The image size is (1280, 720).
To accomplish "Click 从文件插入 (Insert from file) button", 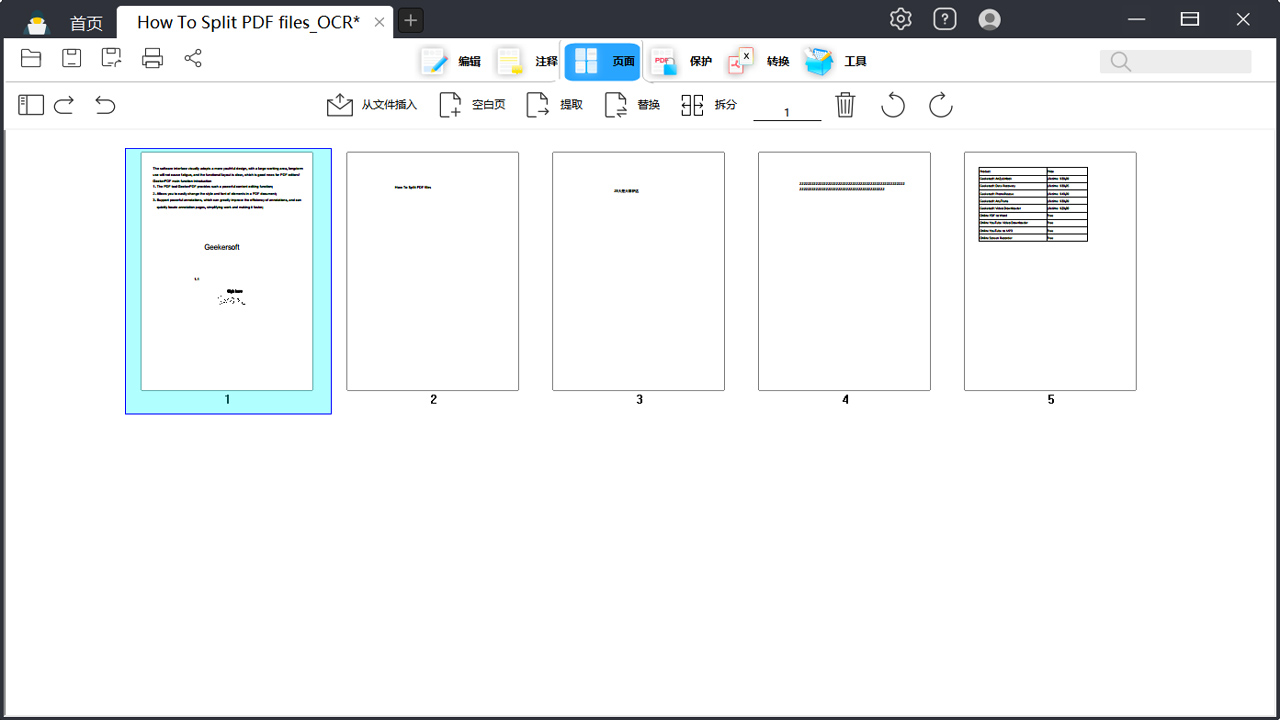I will tap(372, 105).
